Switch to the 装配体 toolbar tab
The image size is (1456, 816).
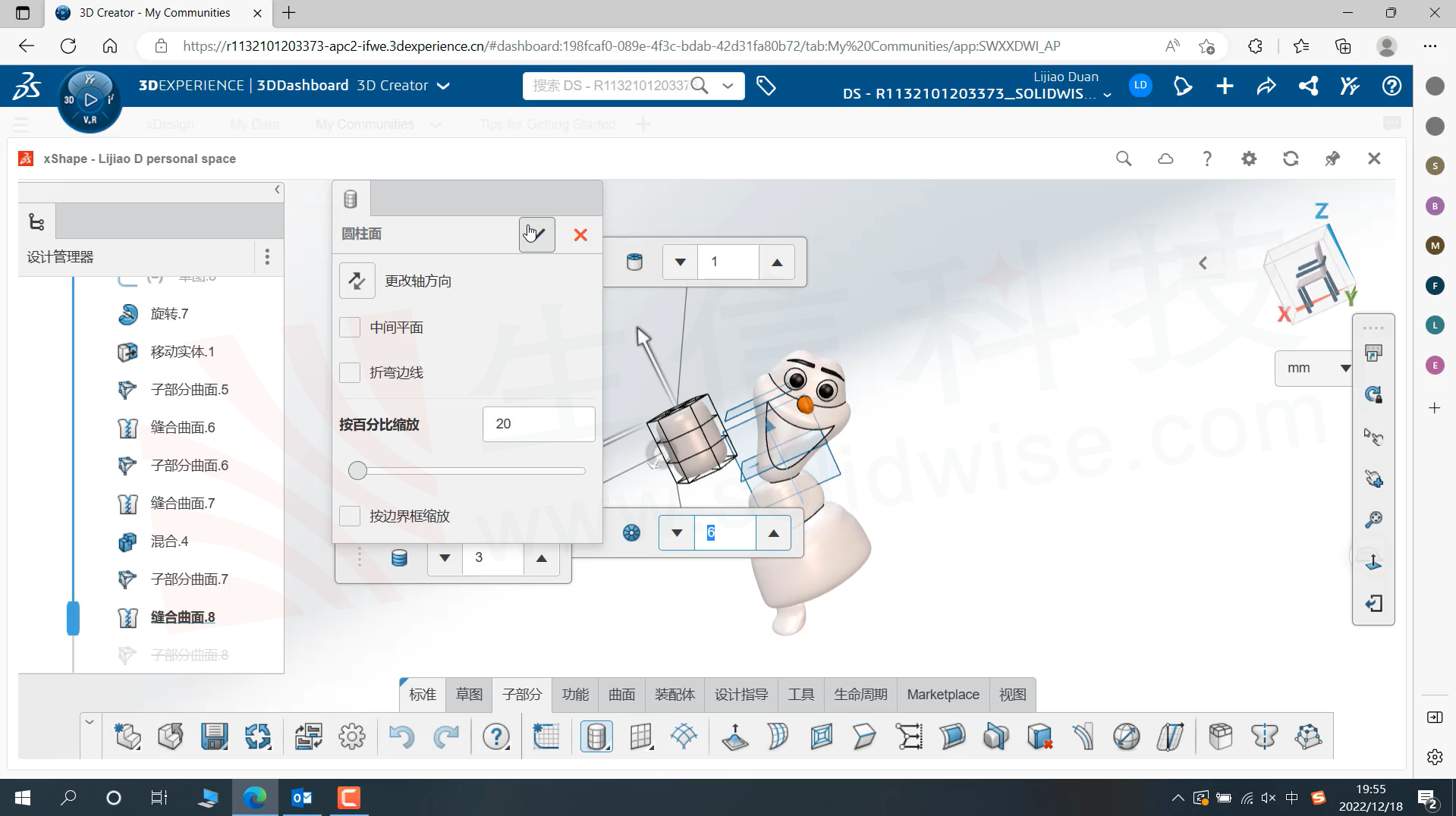675,695
